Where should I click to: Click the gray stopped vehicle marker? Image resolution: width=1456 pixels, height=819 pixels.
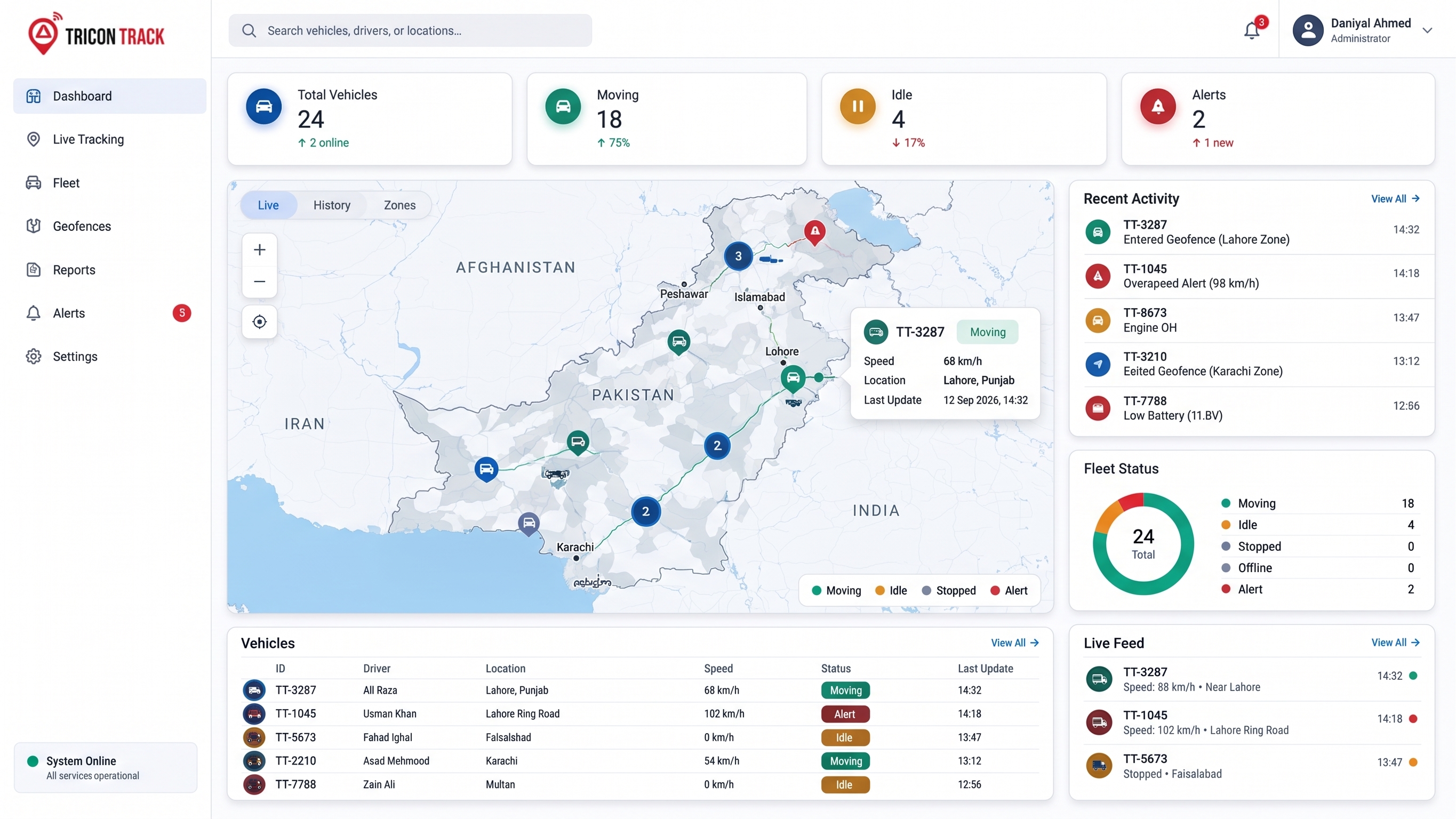point(529,524)
